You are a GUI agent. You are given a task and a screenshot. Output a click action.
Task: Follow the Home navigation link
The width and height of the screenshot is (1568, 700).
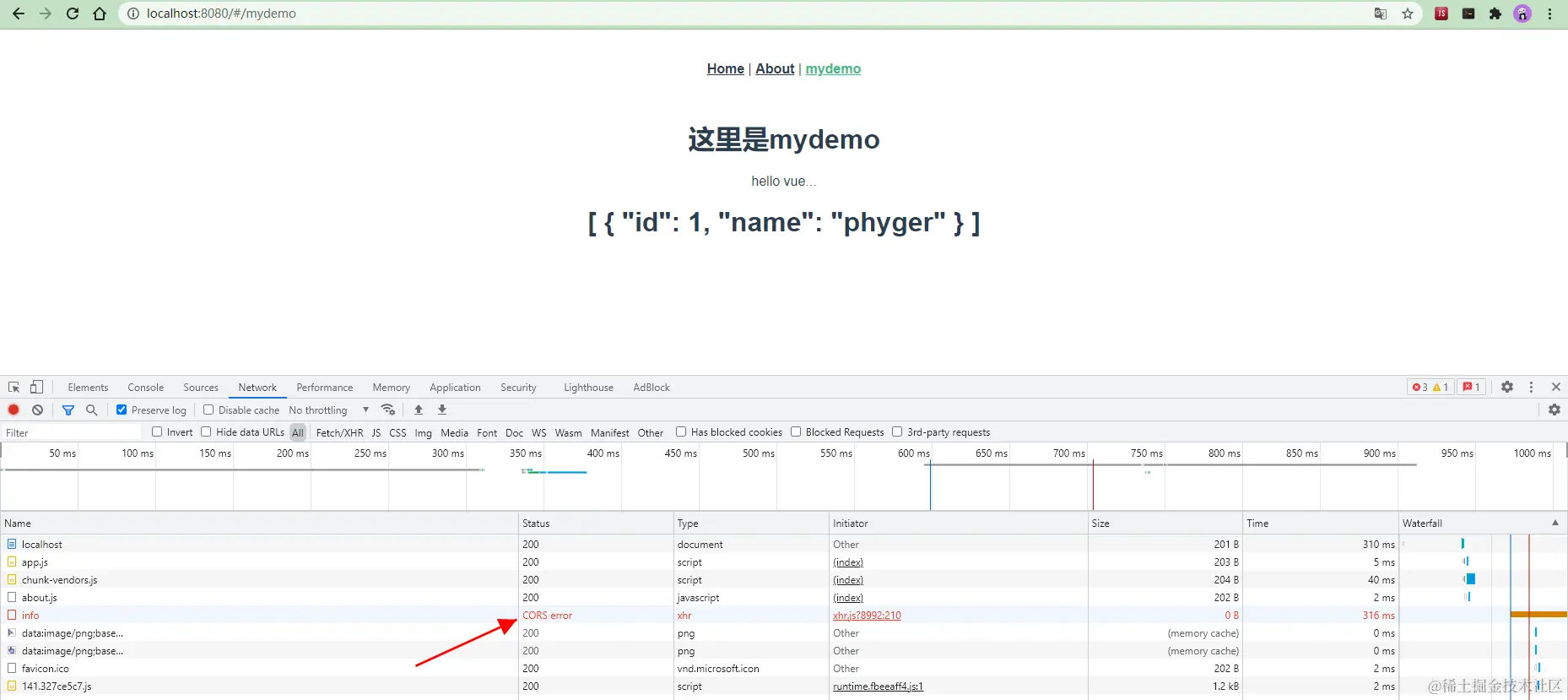point(726,68)
